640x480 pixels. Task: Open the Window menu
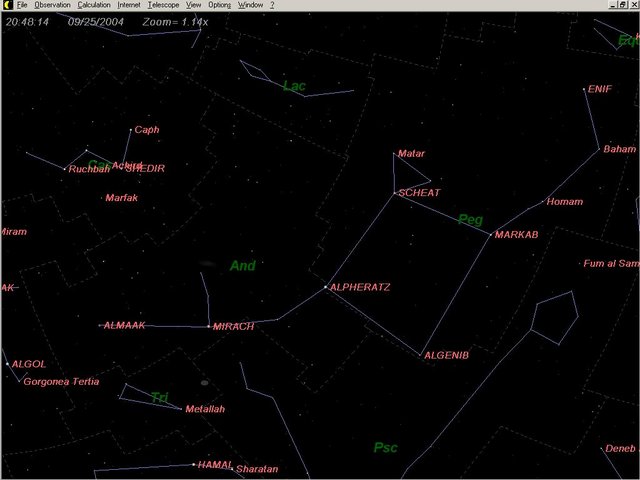point(250,5)
